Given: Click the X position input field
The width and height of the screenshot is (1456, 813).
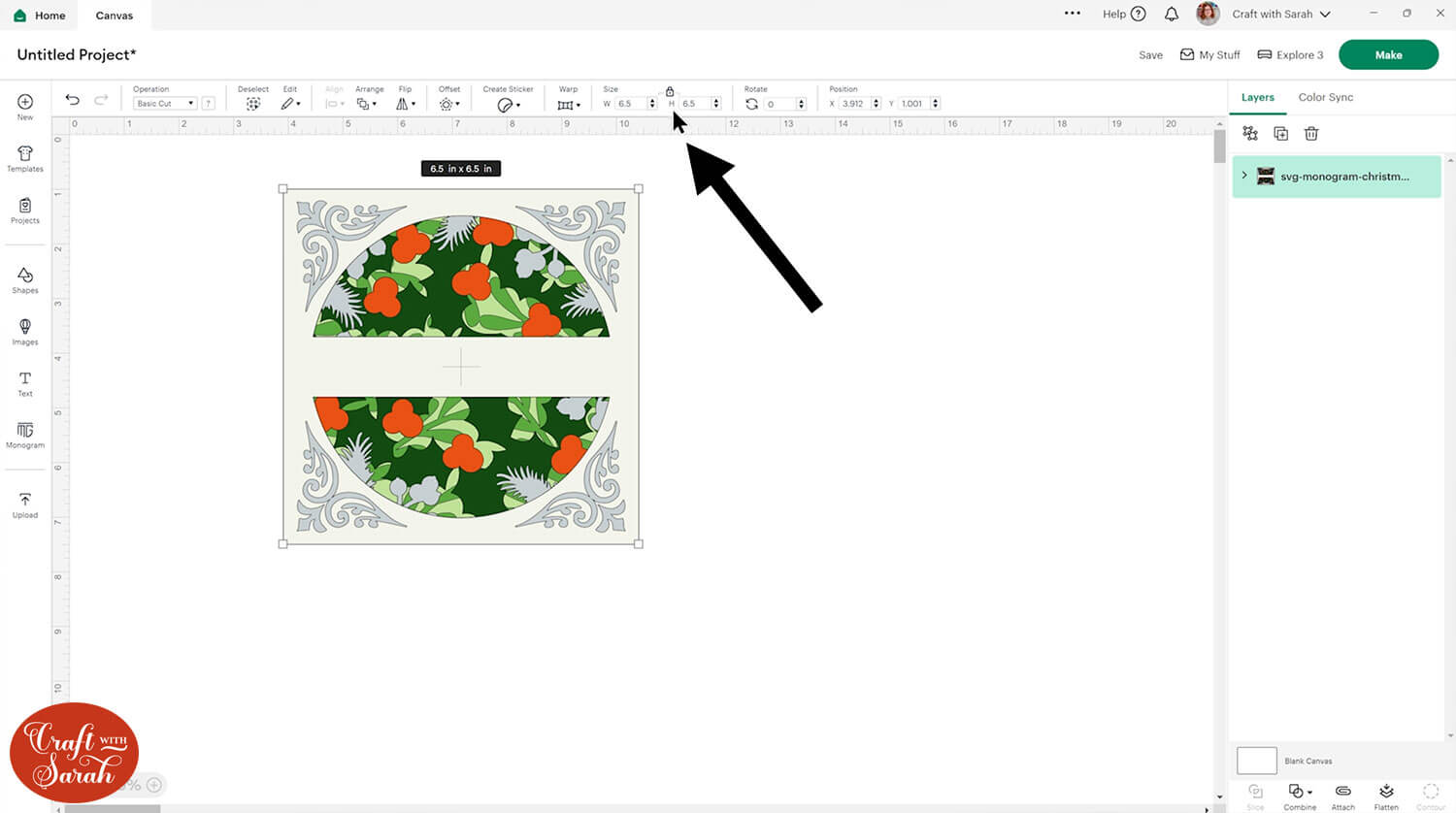Looking at the screenshot, I should point(855,104).
